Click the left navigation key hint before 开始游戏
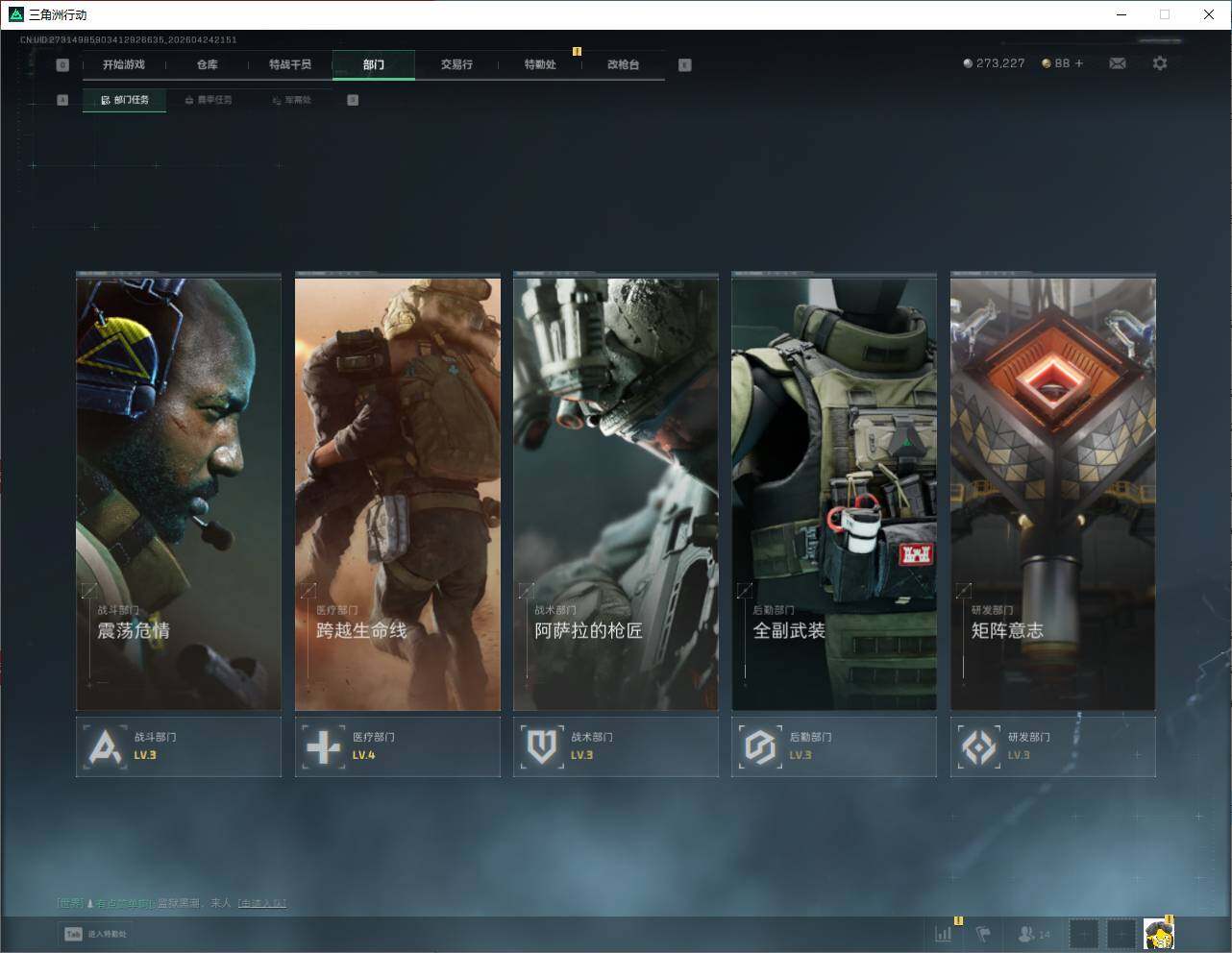This screenshot has width=1232, height=953. [62, 65]
